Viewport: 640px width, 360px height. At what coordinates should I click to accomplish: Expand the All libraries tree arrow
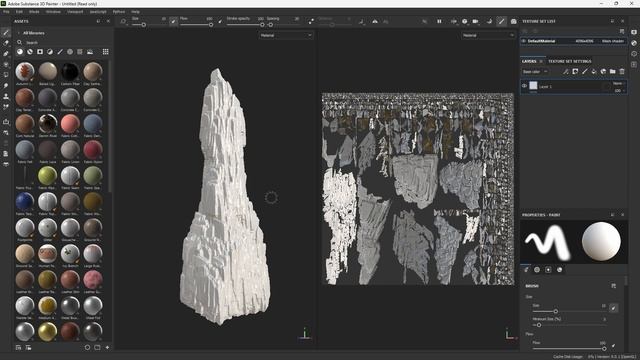tap(18, 33)
